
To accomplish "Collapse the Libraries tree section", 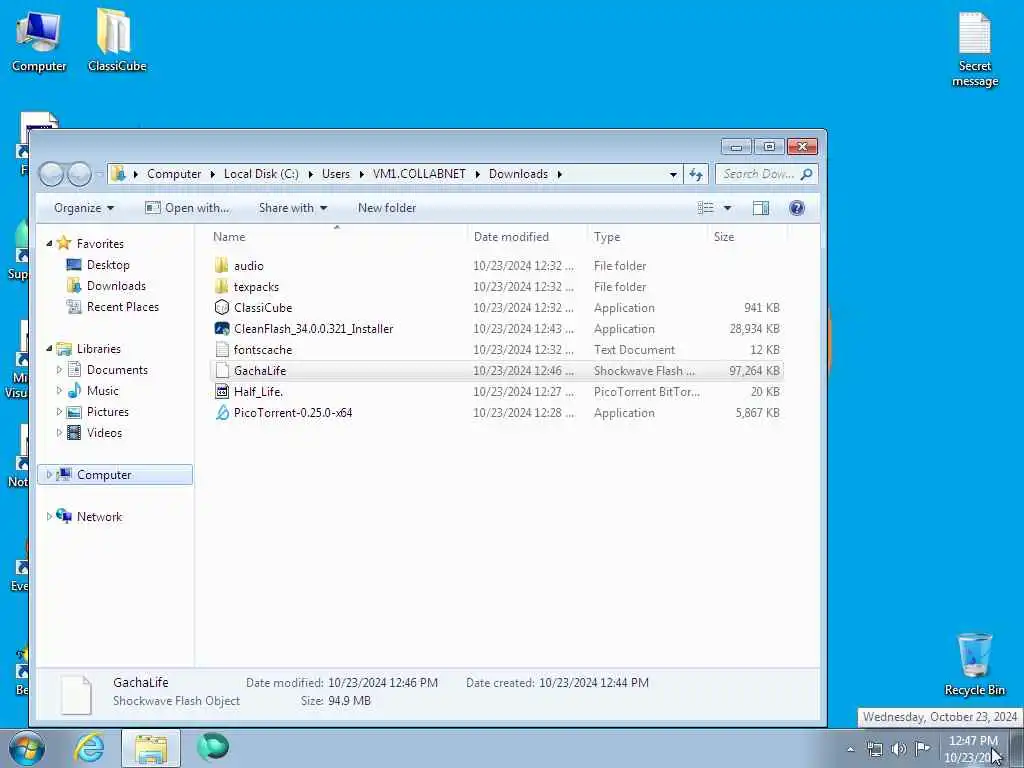I will (x=49, y=349).
